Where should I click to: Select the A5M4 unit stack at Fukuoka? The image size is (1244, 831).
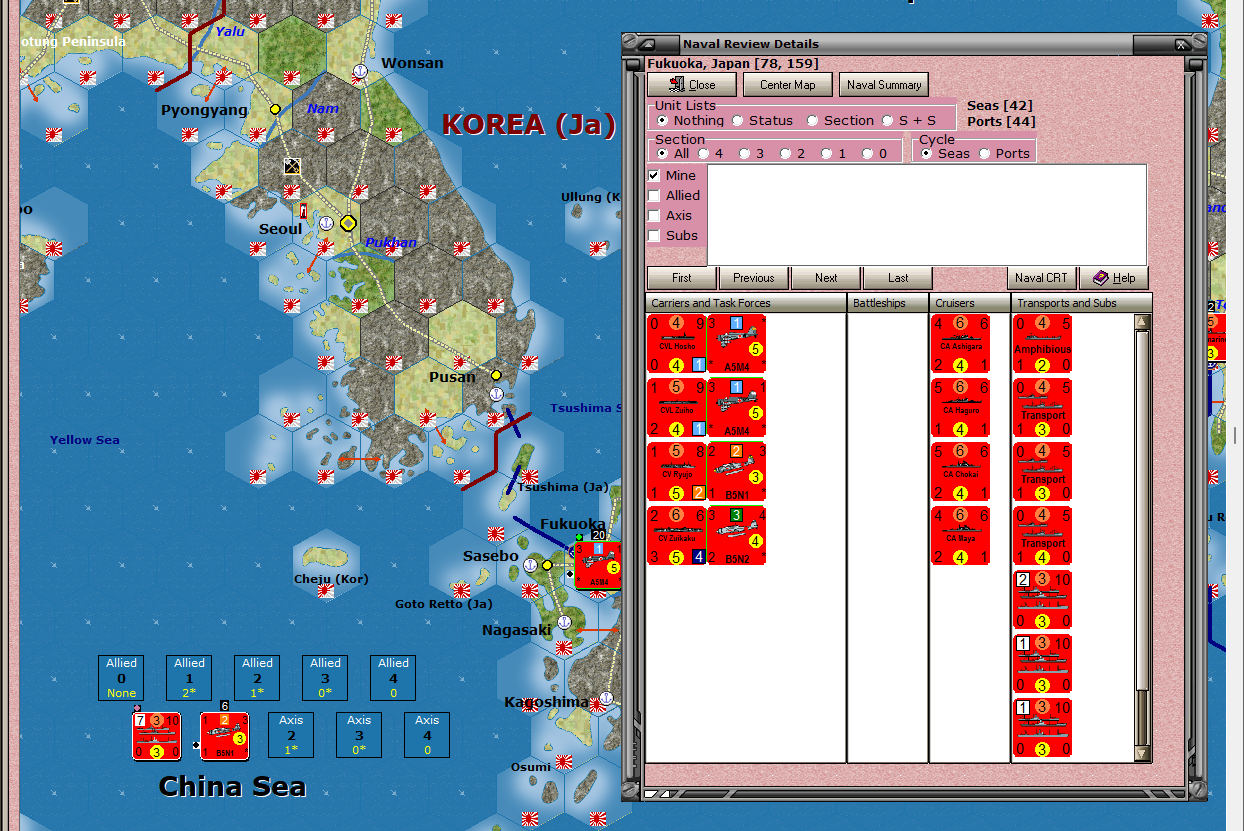(597, 565)
